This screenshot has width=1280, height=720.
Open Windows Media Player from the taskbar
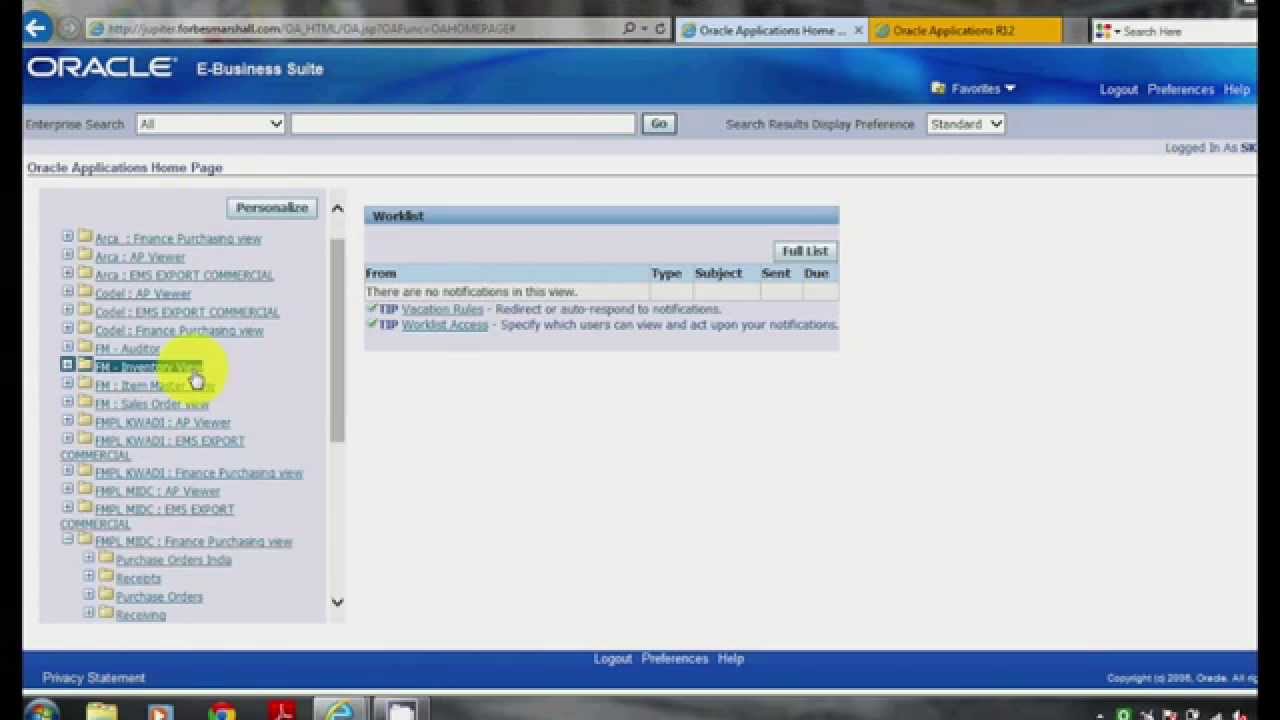tap(161, 712)
